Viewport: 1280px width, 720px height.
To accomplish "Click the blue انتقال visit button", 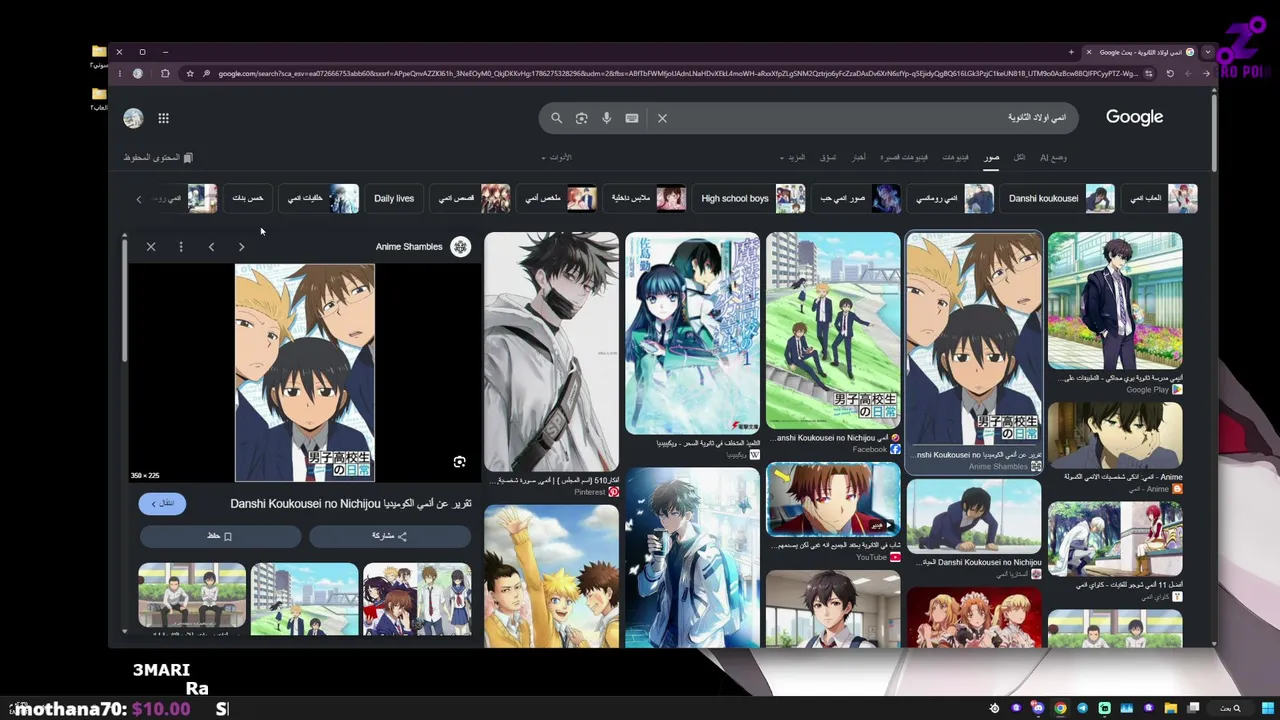I will pos(163,503).
